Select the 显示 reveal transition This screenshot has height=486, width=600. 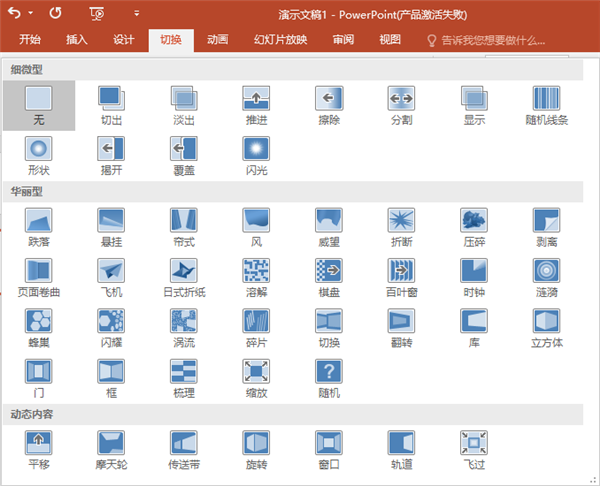pos(474,105)
